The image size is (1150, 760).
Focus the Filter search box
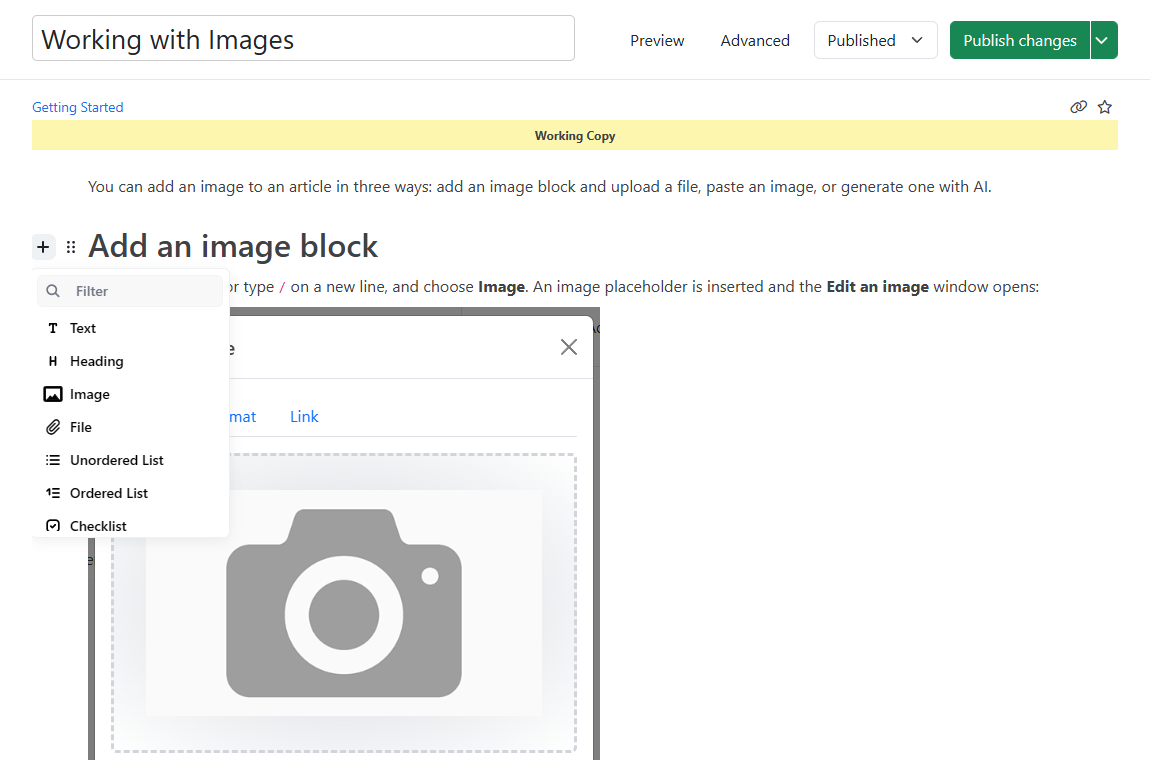click(x=130, y=291)
